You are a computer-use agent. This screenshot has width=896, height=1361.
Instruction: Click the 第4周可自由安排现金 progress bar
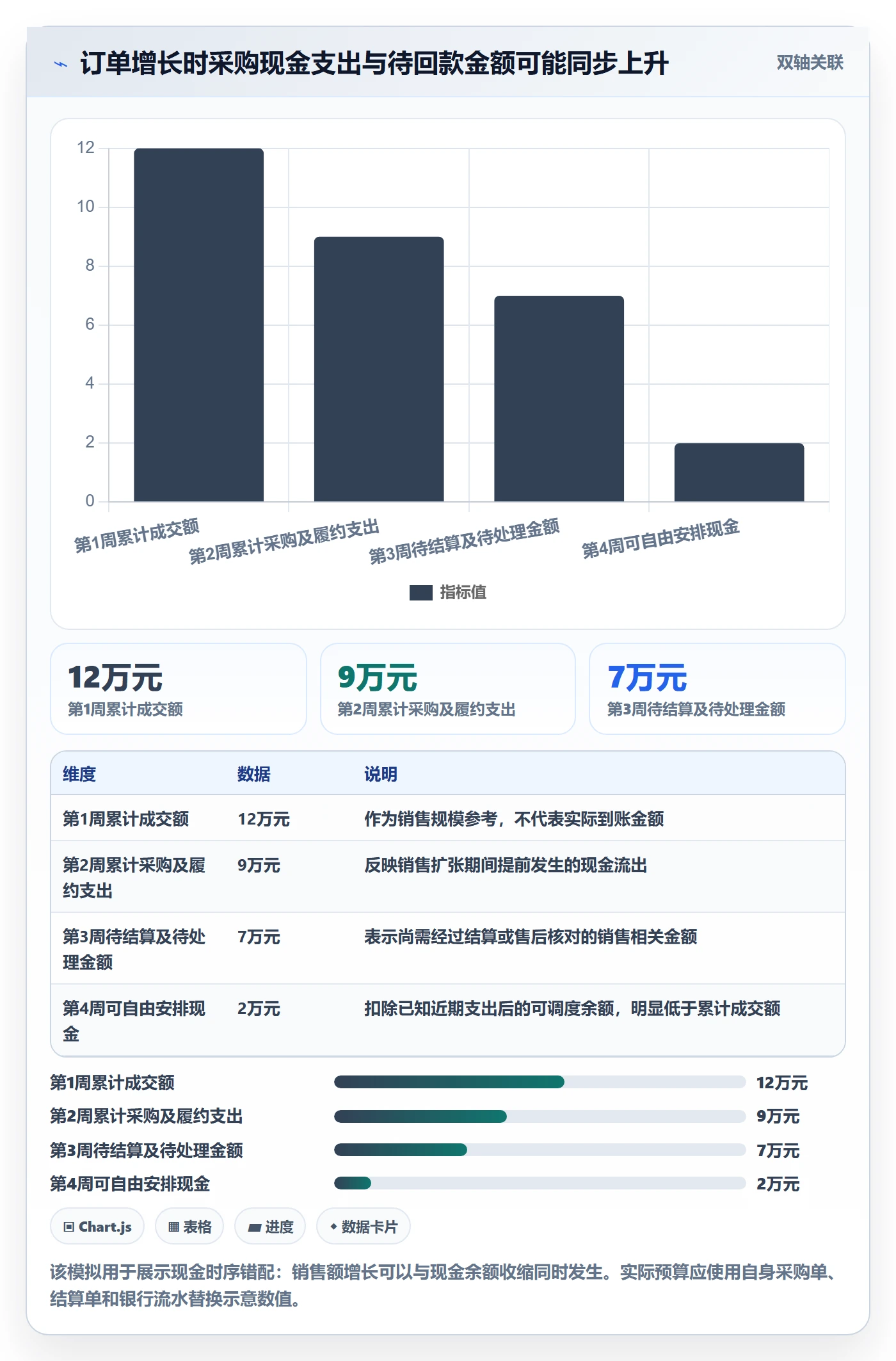point(540,1183)
